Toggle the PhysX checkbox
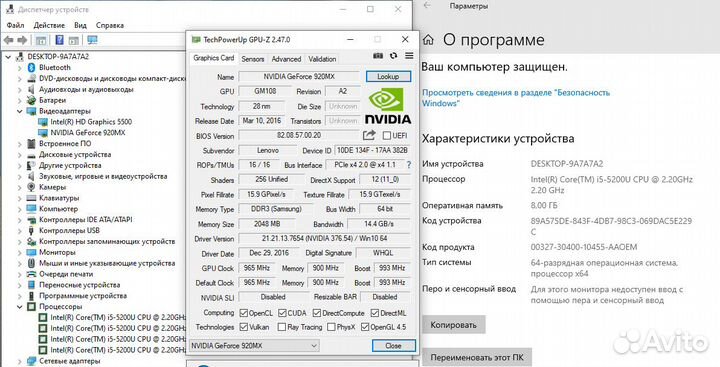This screenshot has width=720, height=367. pos(331,327)
